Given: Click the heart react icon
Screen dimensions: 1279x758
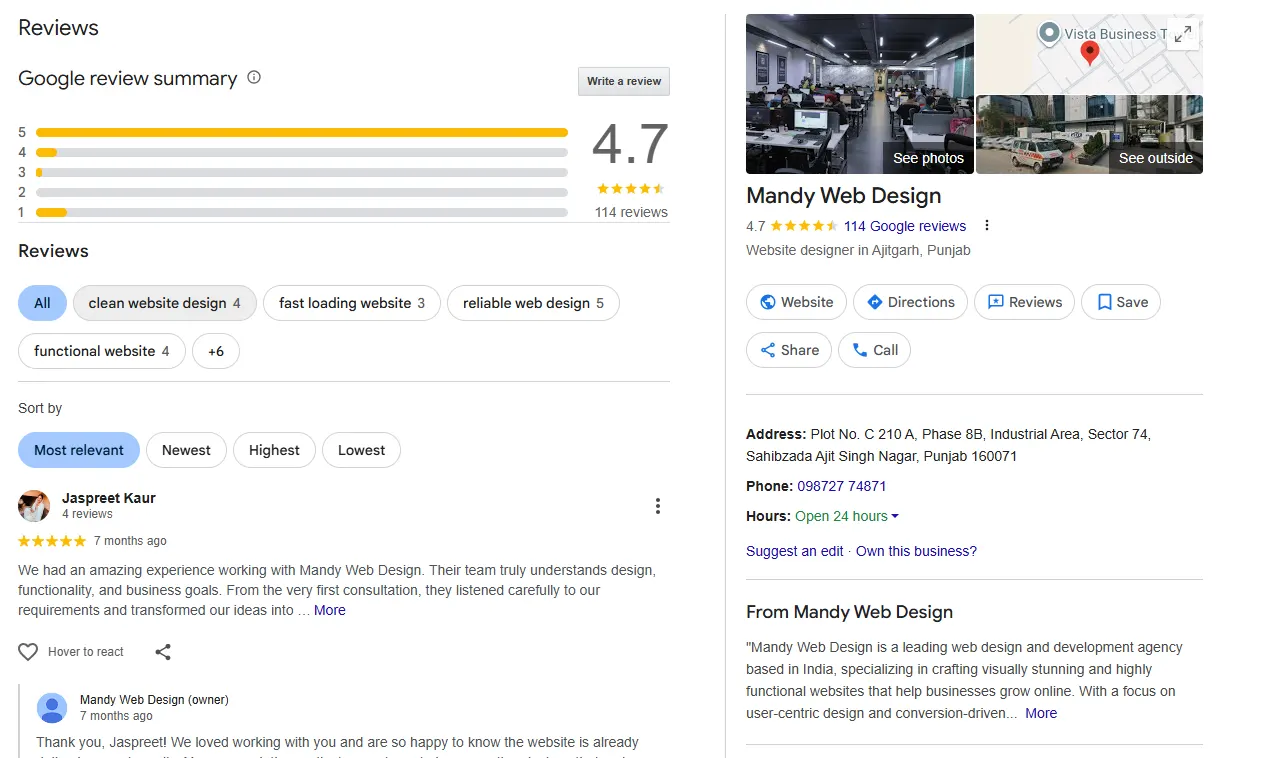Looking at the screenshot, I should click(28, 652).
